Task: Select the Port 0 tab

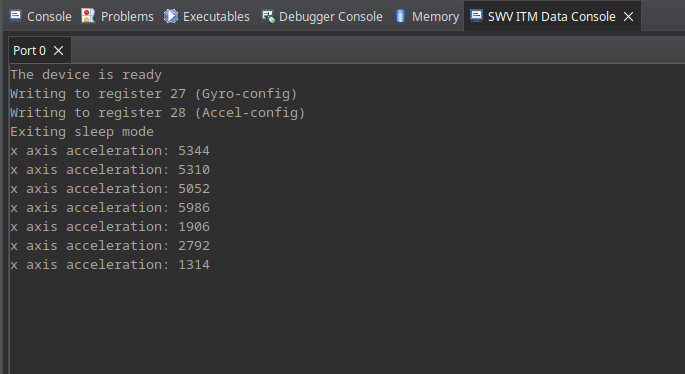Action: (x=29, y=51)
